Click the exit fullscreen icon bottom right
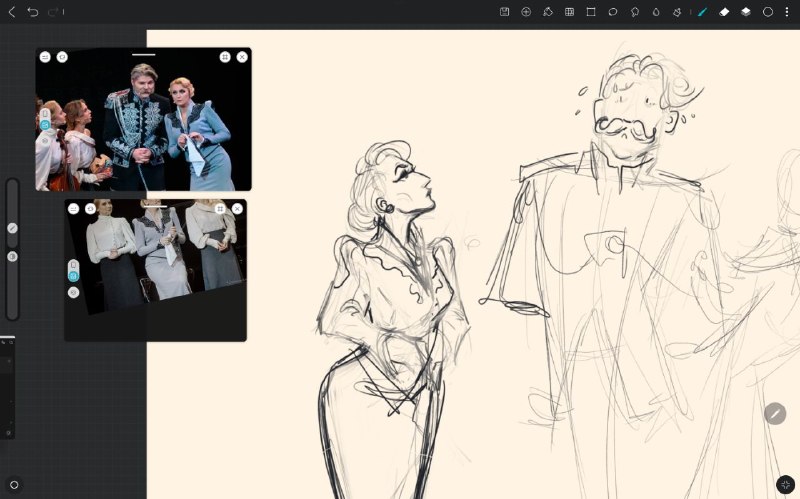The width and height of the screenshot is (800, 499). pos(785,485)
